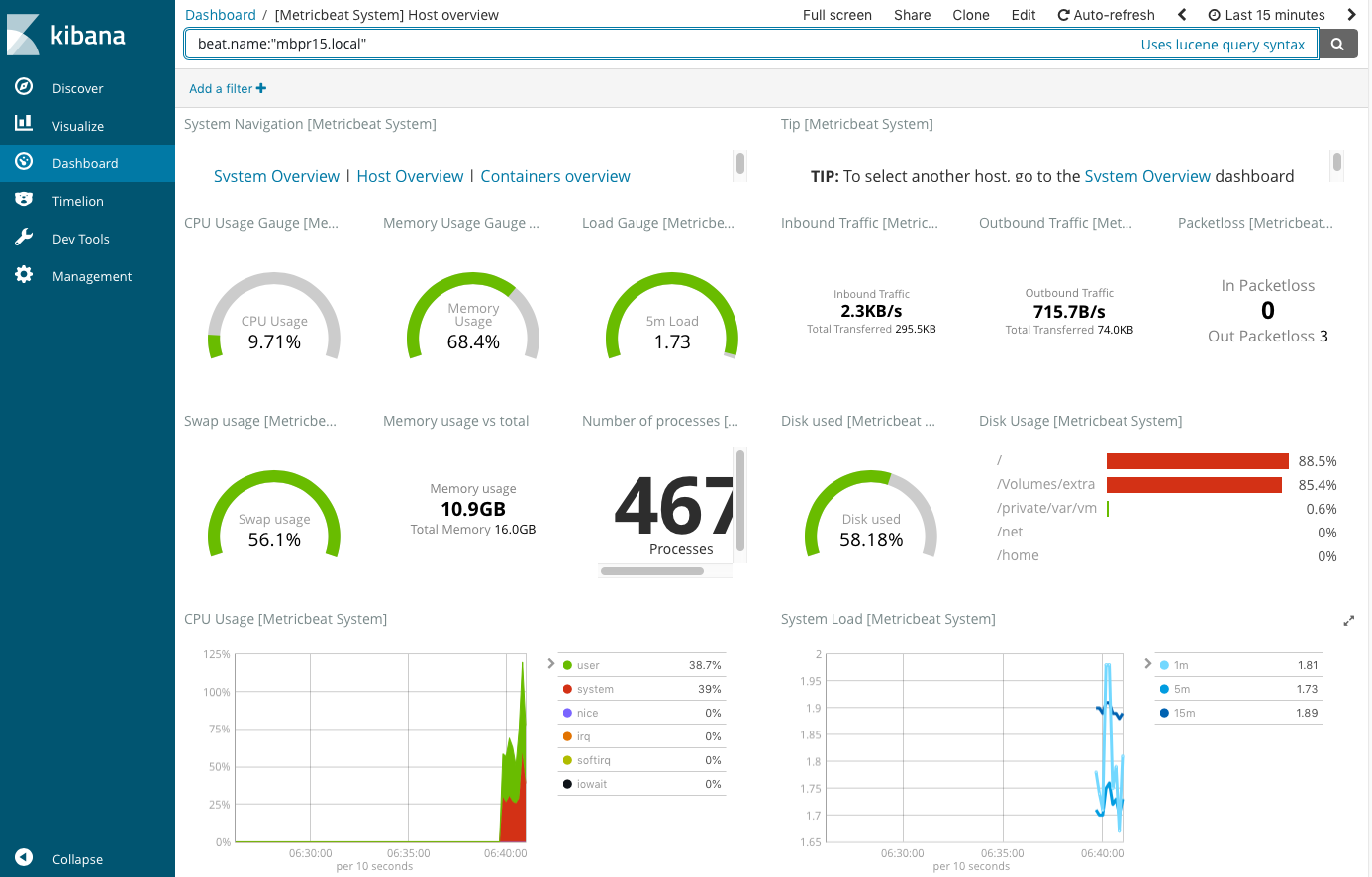This screenshot has height=877, width=1372.
Task: Click the processes panel horizontal scrollbar
Action: [x=651, y=571]
